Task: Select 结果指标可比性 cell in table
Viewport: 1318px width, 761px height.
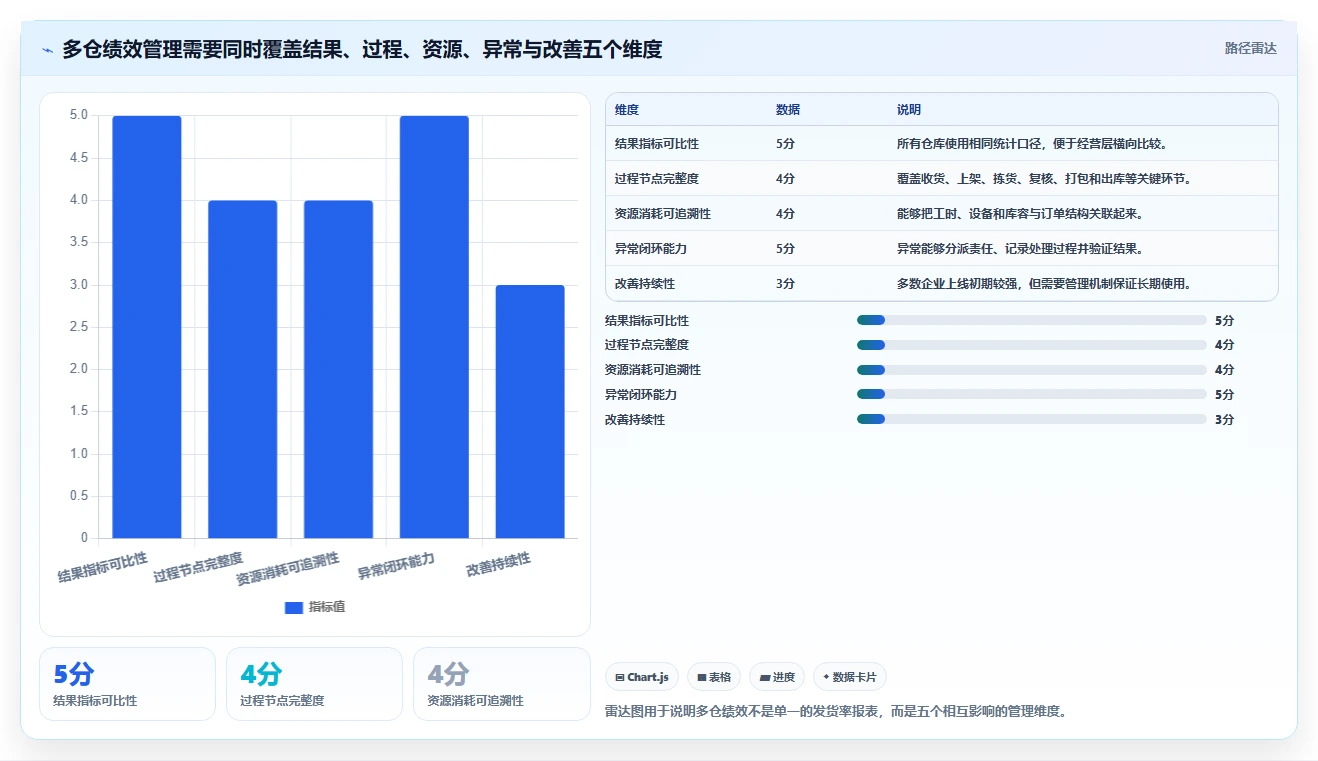Action: click(657, 144)
